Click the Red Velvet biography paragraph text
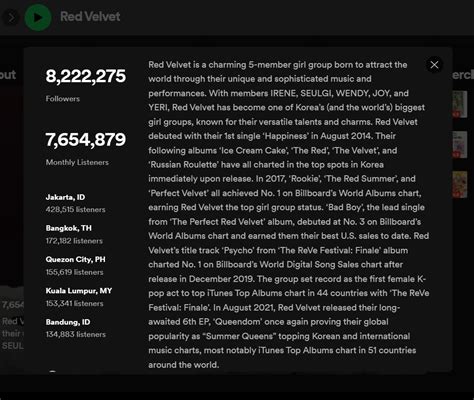Image resolution: width=474 pixels, height=400 pixels. pos(289,214)
